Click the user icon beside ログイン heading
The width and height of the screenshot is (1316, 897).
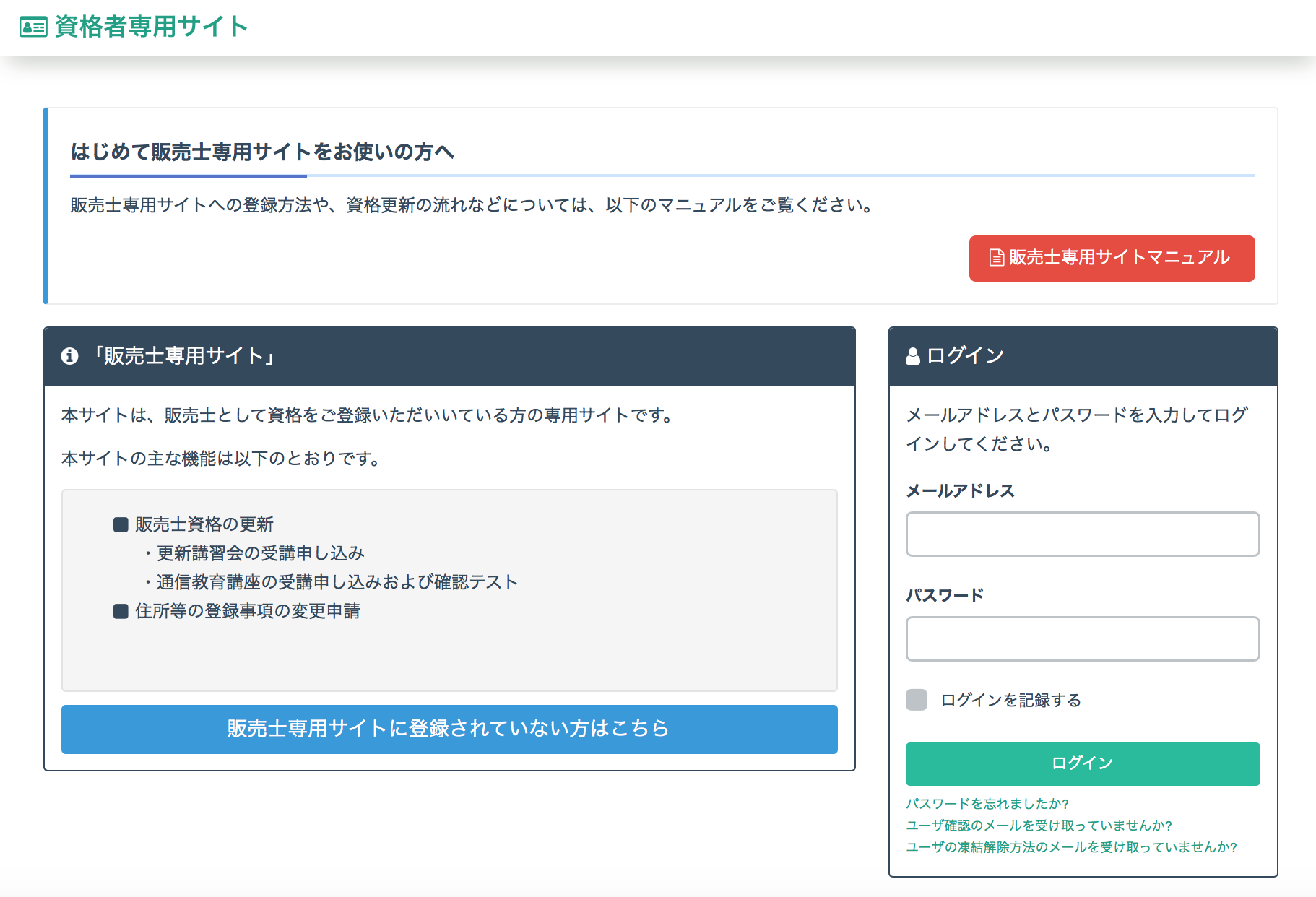913,356
